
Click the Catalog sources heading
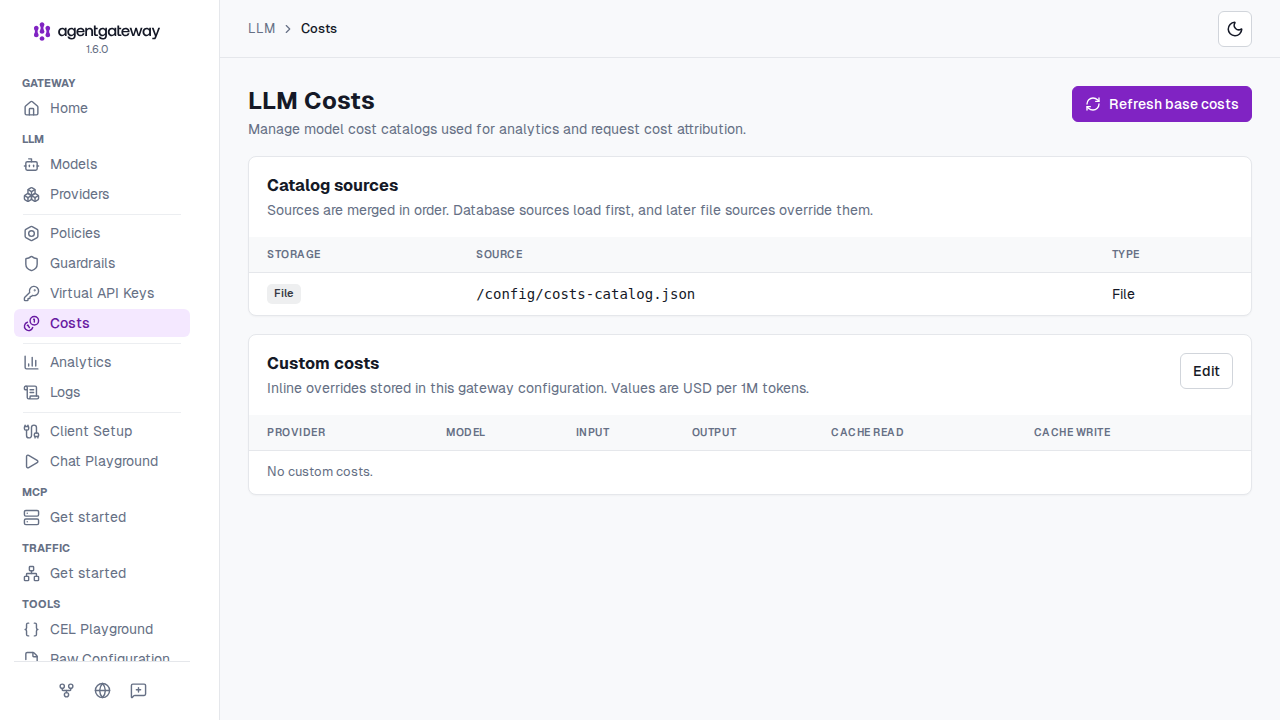(x=332, y=185)
